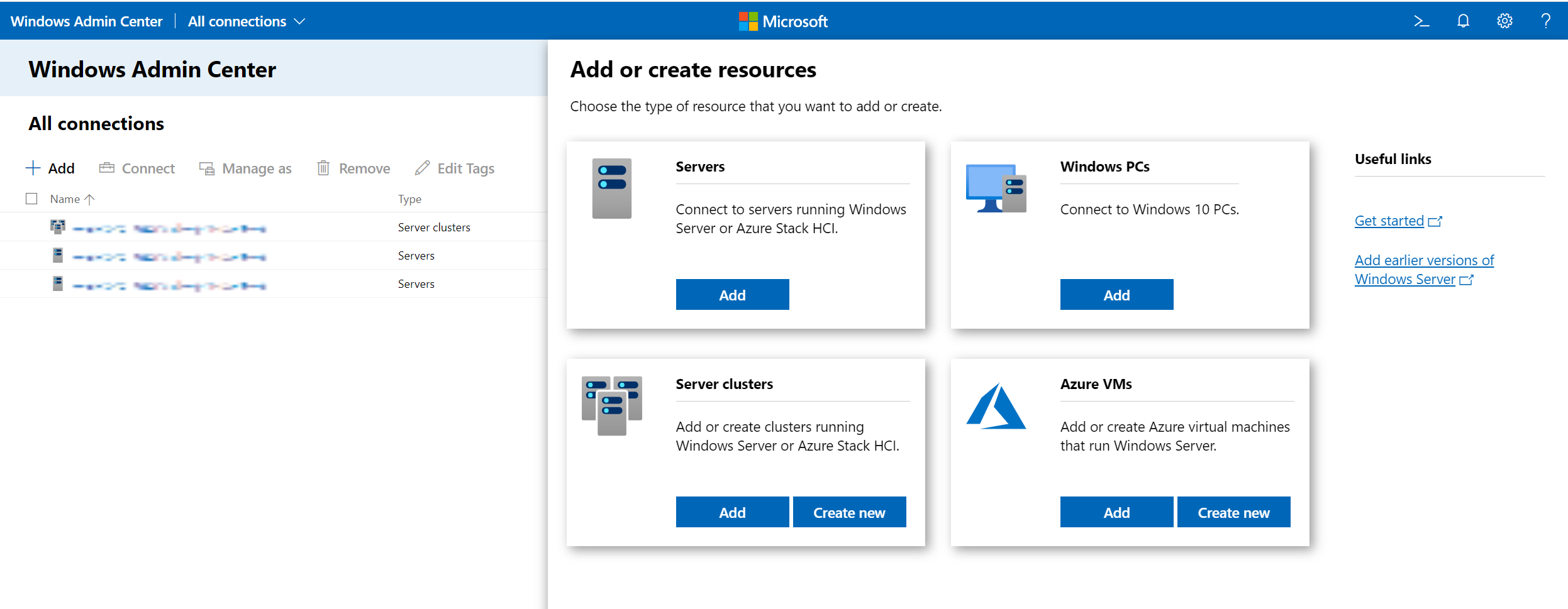Click Add in the Server clusters card
Image resolution: width=1568 pixels, height=609 pixels.
point(732,512)
